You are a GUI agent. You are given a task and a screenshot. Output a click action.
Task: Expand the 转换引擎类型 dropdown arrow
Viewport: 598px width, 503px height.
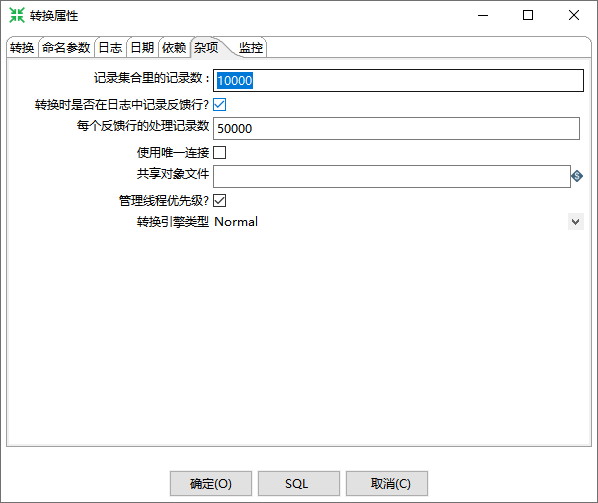[x=575, y=222]
